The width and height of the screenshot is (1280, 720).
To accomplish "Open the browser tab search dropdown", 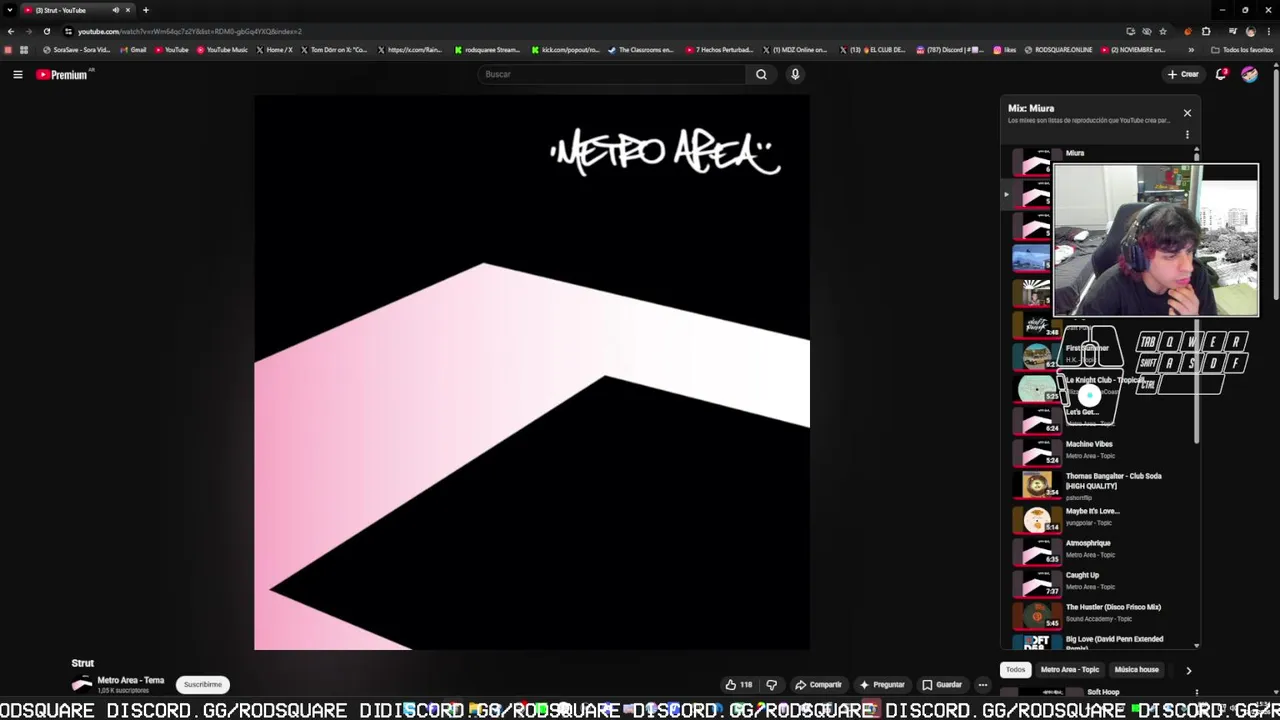I will (10, 10).
